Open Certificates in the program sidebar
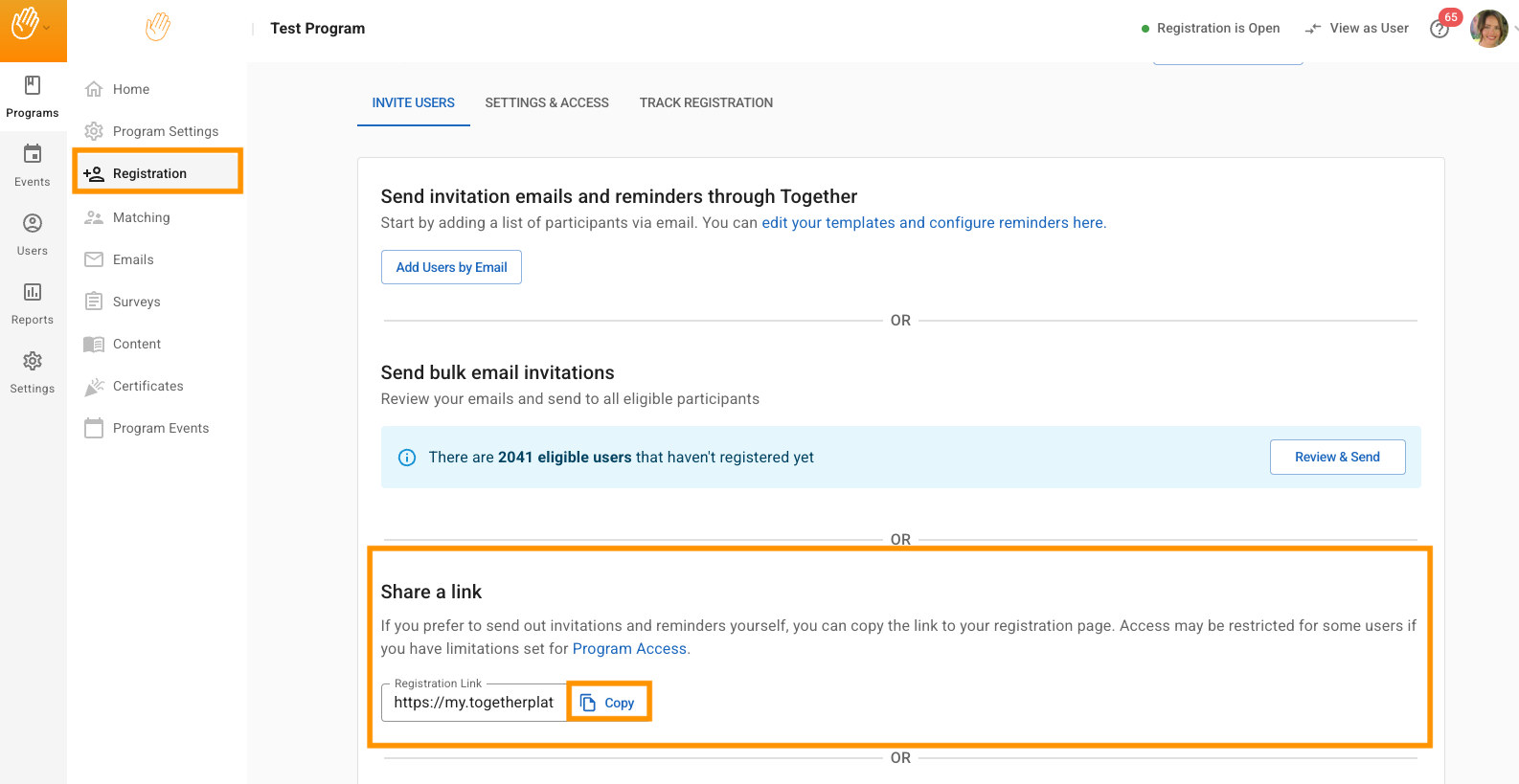1519x784 pixels. pyautogui.click(x=147, y=386)
